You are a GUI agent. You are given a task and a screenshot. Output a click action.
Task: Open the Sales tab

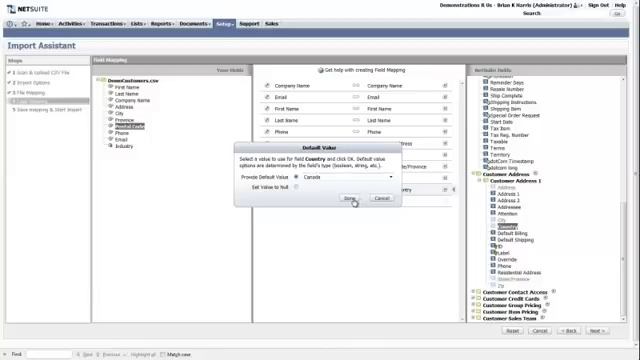pyautogui.click(x=271, y=24)
